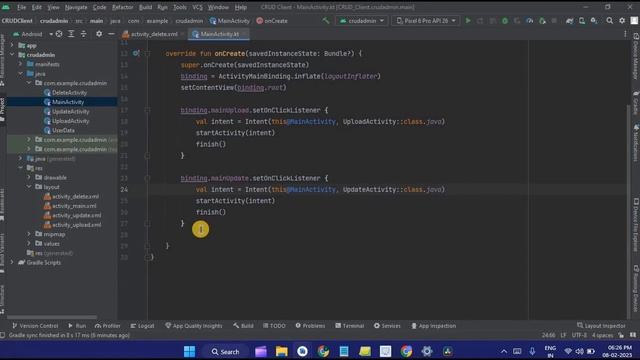Open Problems tool window
This screenshot has height=360, width=640.
310,326
